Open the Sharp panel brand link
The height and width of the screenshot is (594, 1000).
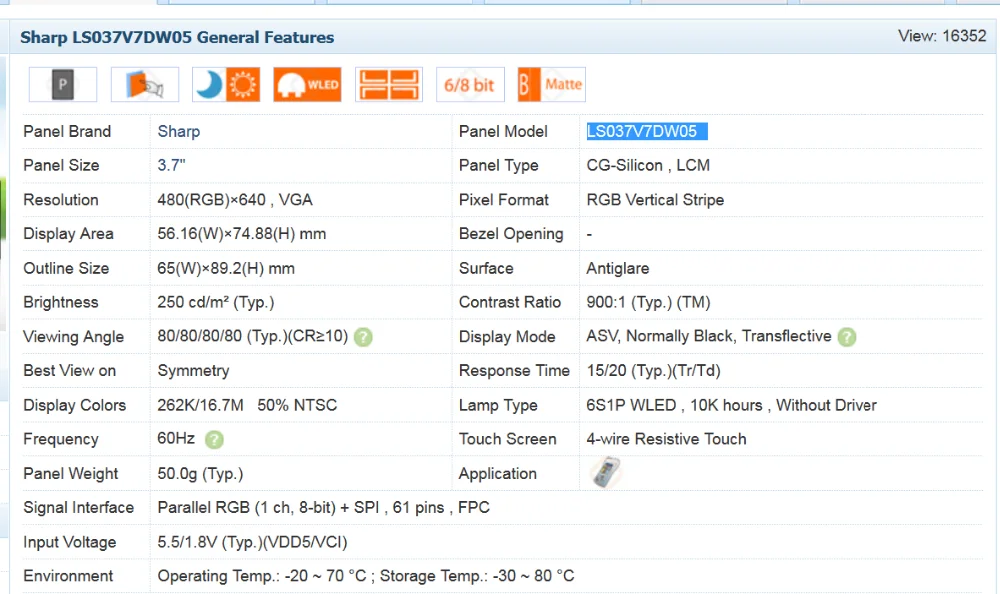(179, 131)
